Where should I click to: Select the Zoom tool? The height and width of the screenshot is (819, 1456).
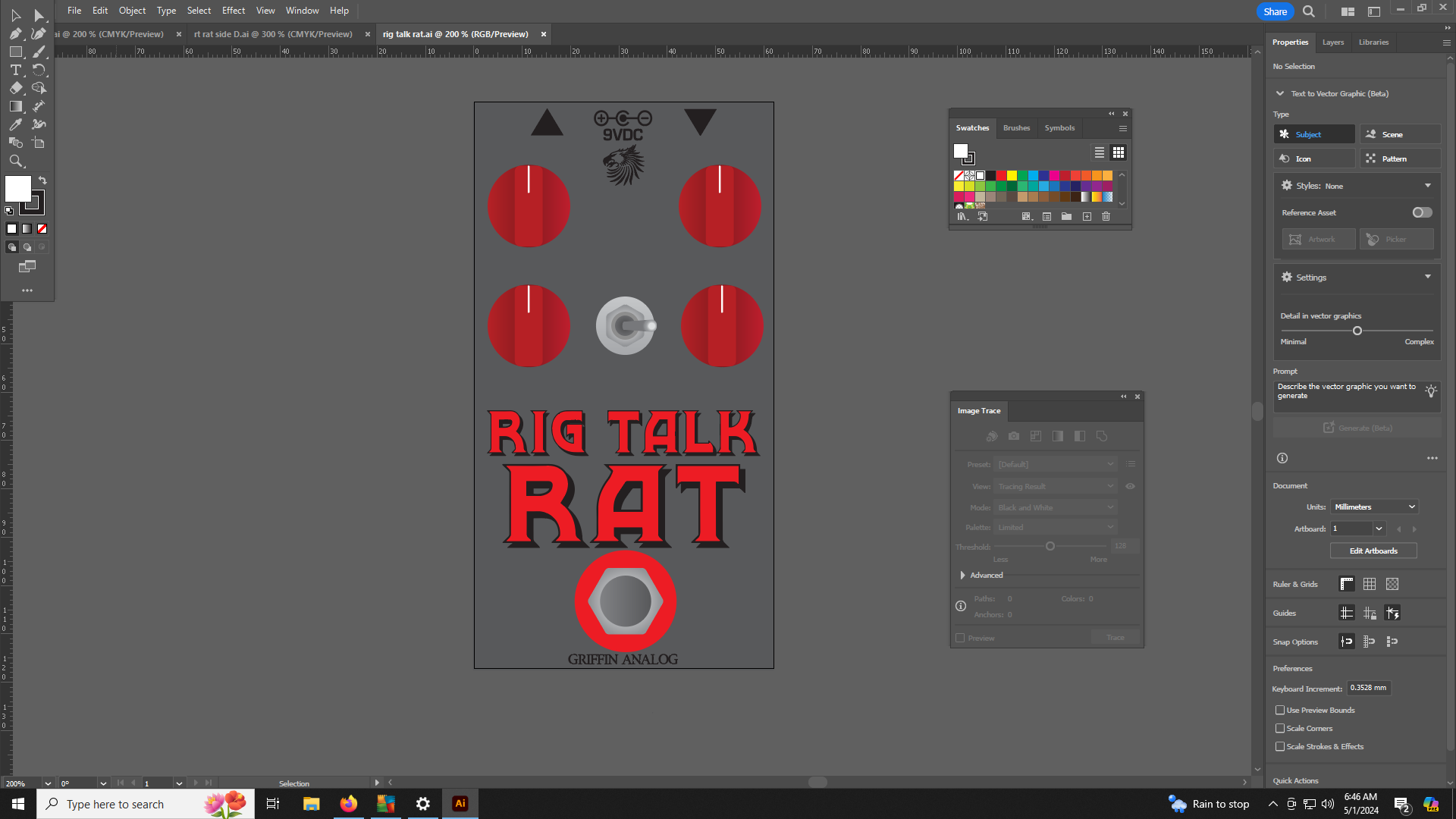click(15, 161)
